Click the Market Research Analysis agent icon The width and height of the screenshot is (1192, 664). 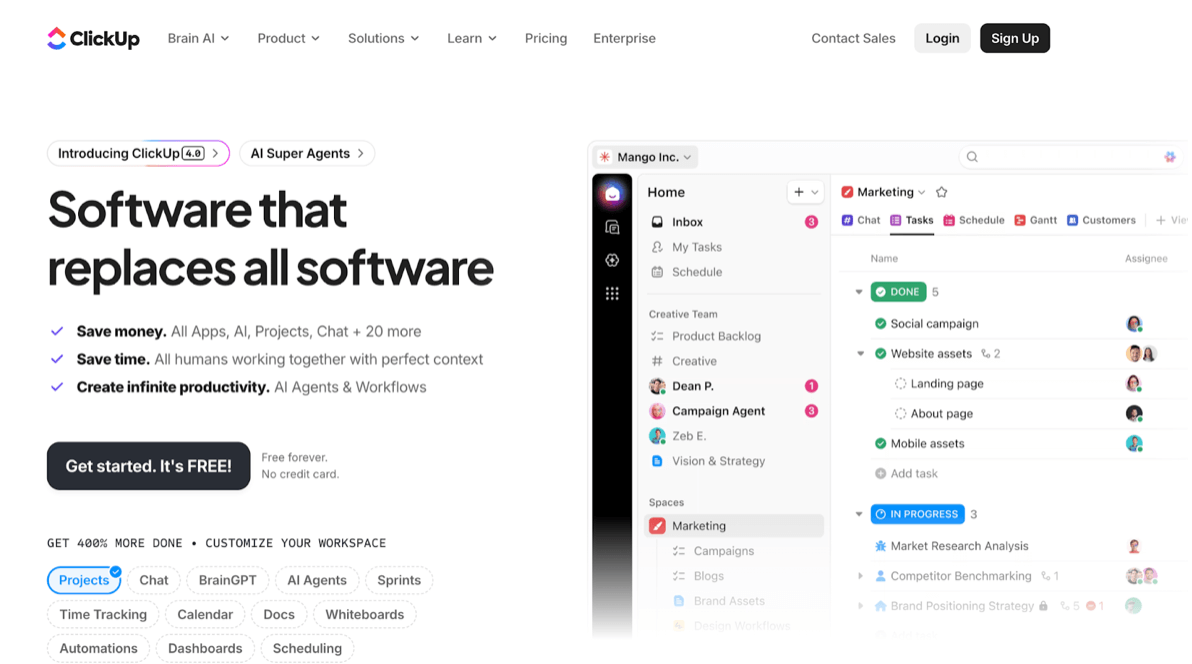880,546
